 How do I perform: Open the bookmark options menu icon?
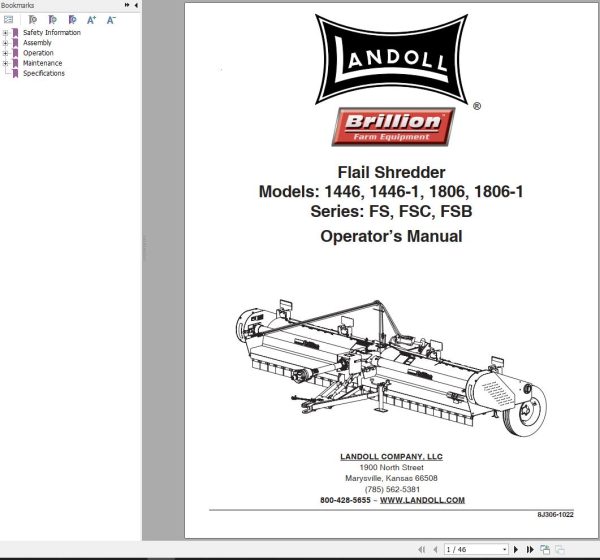[8, 20]
